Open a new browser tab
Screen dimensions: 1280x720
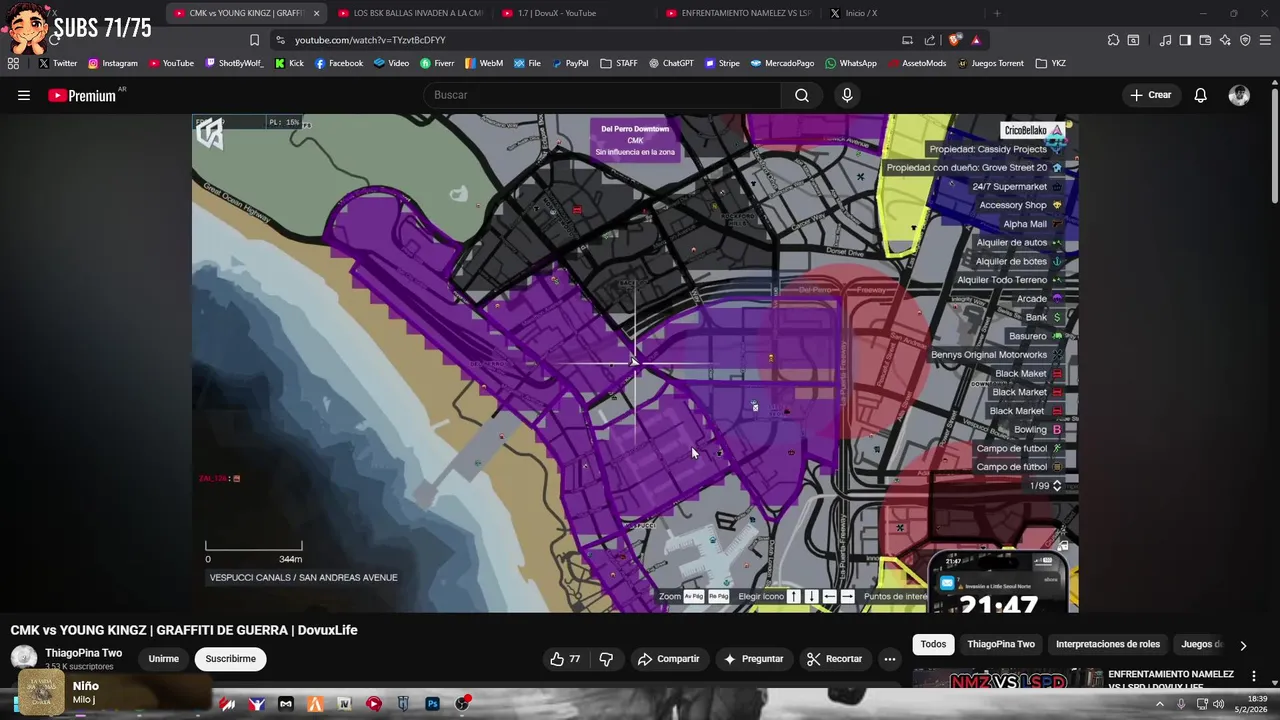(997, 13)
